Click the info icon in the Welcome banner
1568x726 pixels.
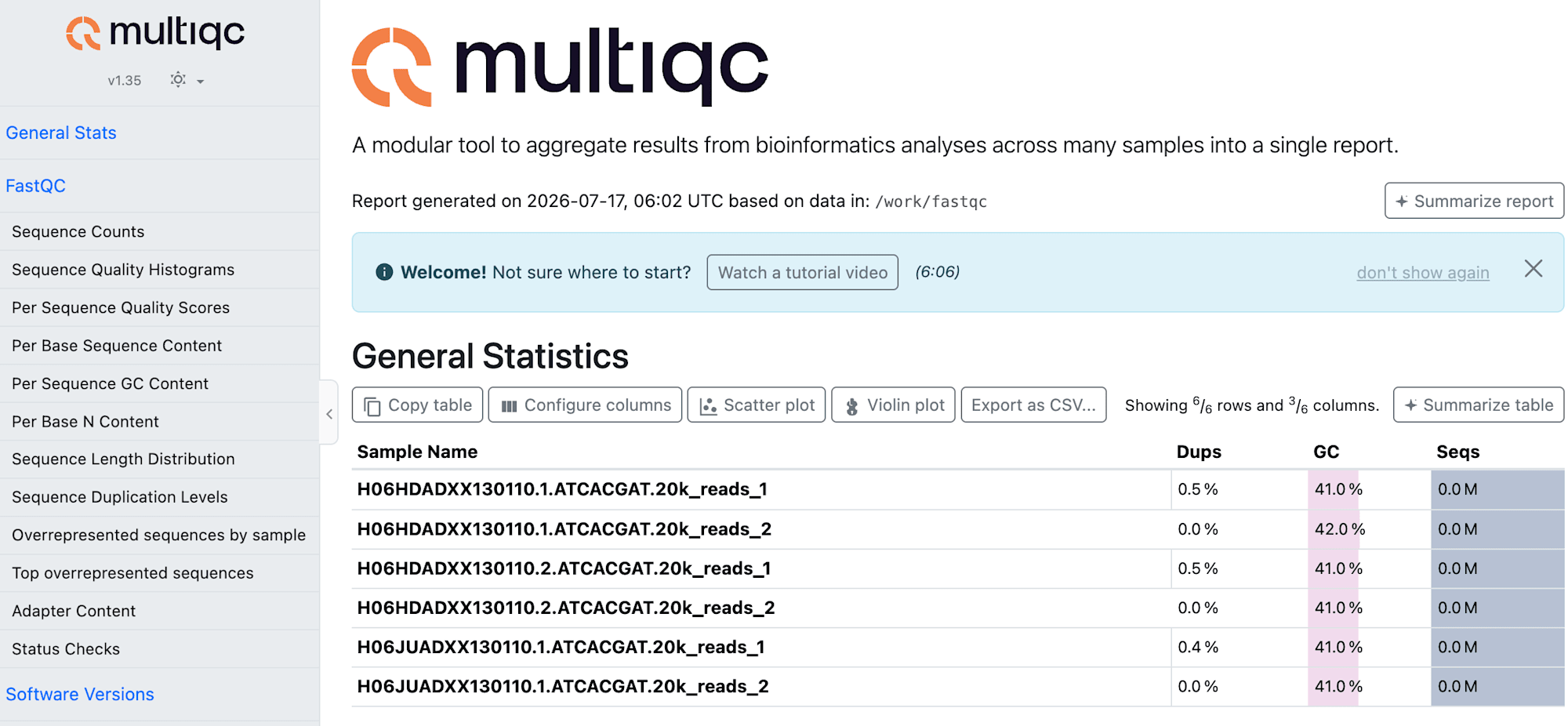384,272
